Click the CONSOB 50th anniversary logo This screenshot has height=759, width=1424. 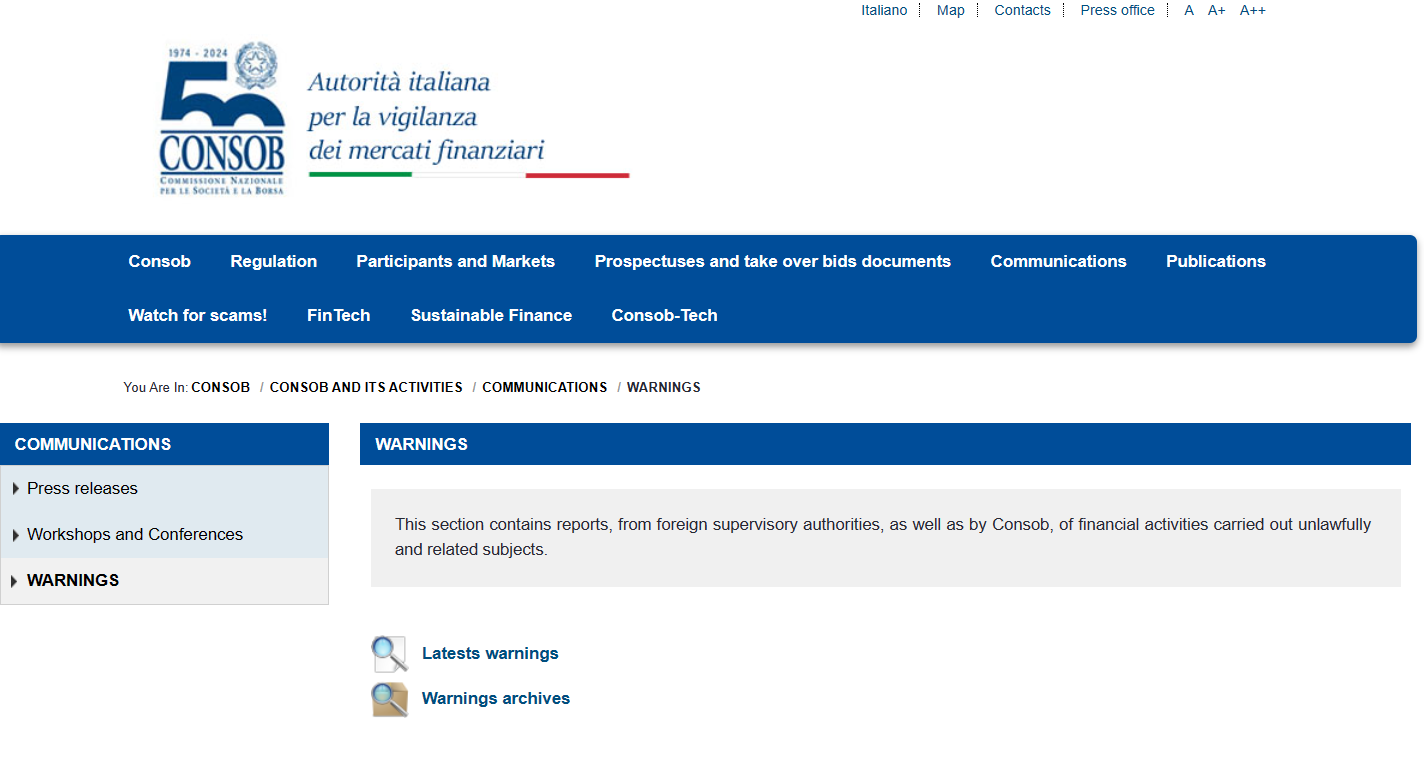pos(222,119)
